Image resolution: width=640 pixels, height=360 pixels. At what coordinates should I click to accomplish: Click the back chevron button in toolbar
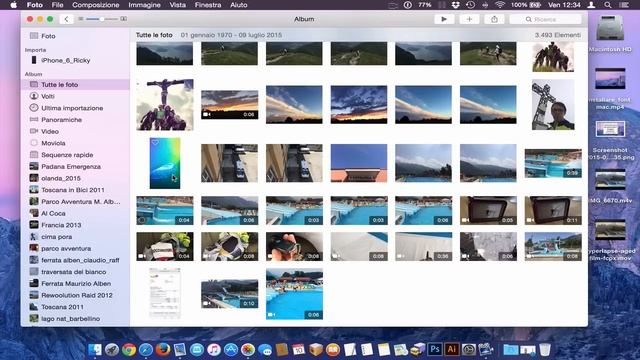coord(66,19)
